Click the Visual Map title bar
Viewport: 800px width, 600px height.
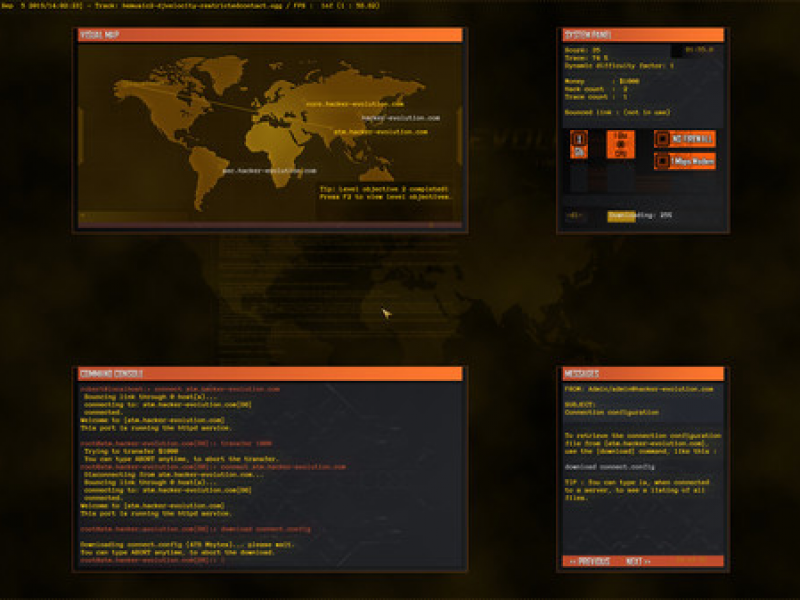[x=270, y=35]
